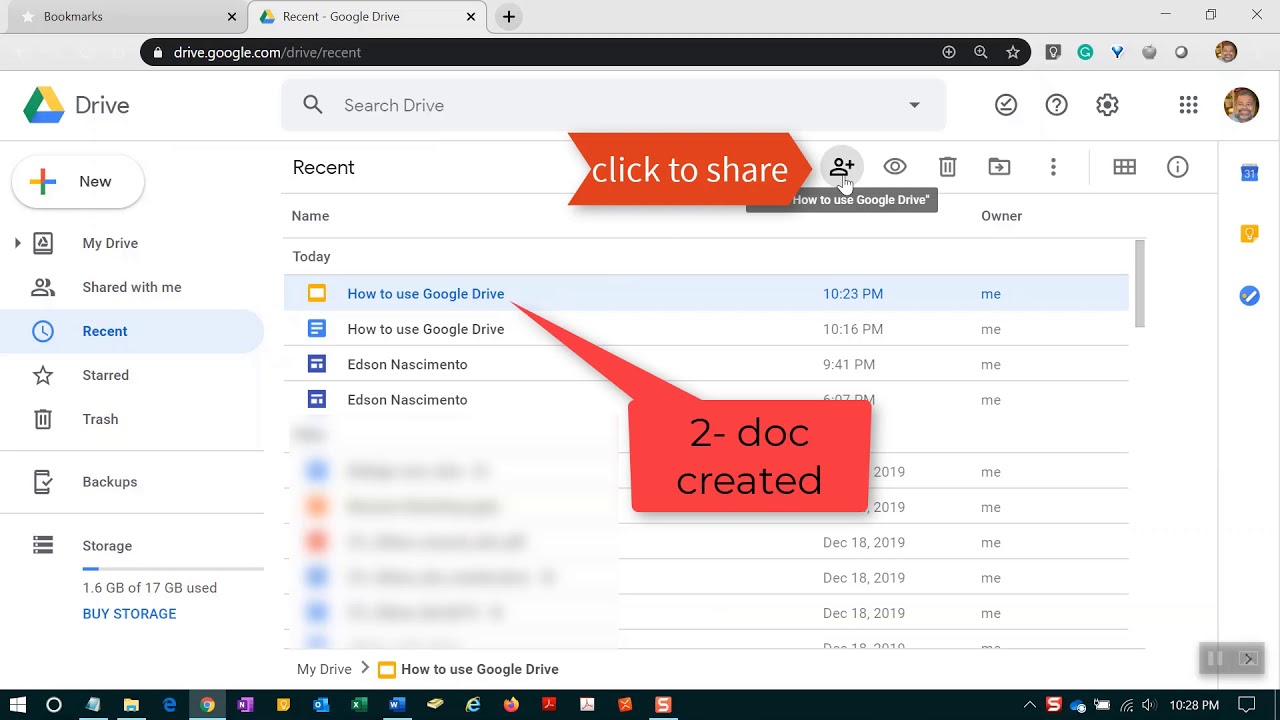Screen dimensions: 1280x720
Task: Open the Backups section
Action: pos(110,482)
